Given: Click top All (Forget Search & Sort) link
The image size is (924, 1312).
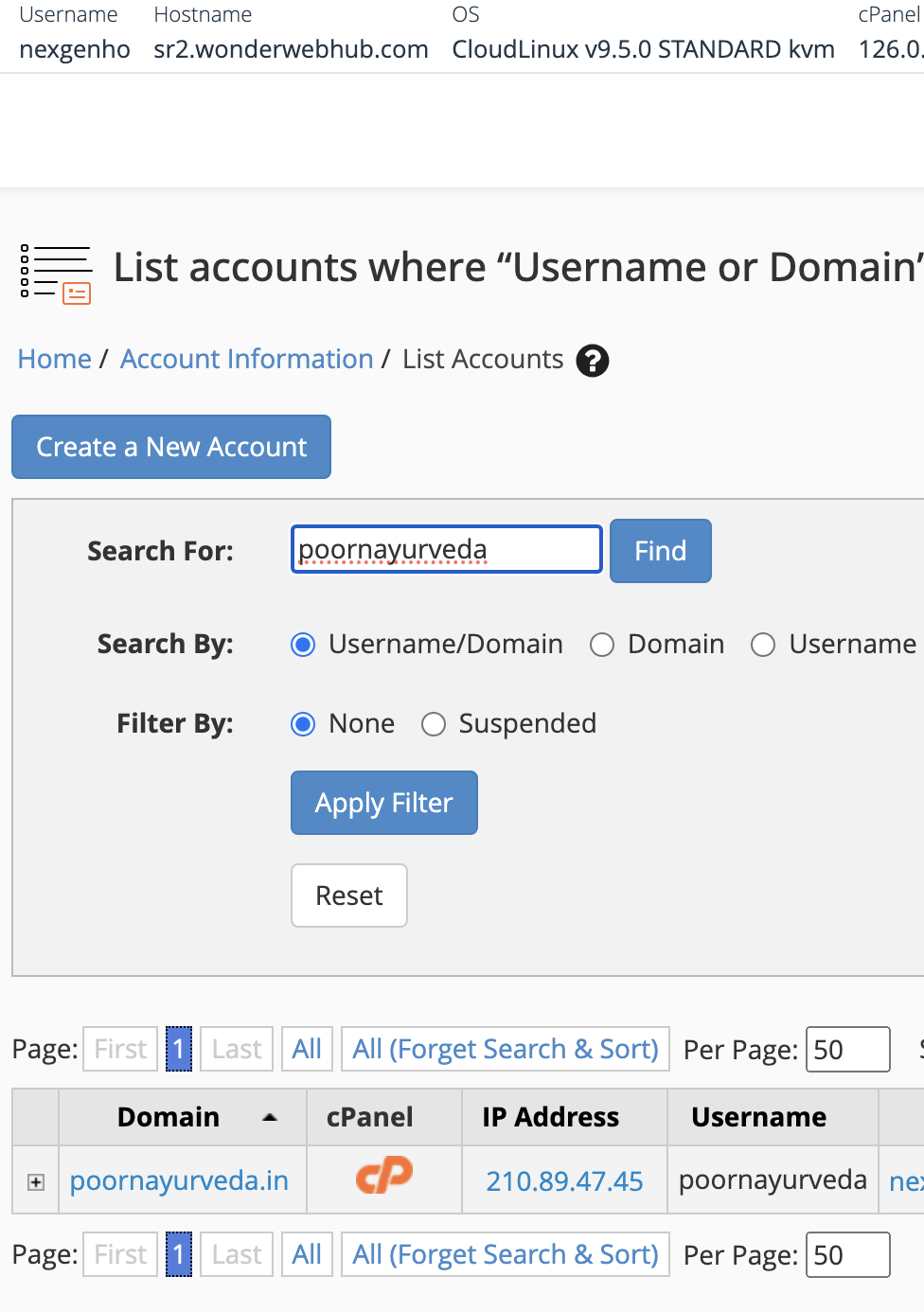Looking at the screenshot, I should pos(505,1049).
